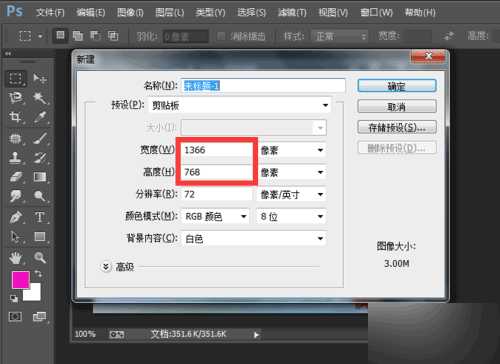Click the New Selection mode button

point(60,35)
